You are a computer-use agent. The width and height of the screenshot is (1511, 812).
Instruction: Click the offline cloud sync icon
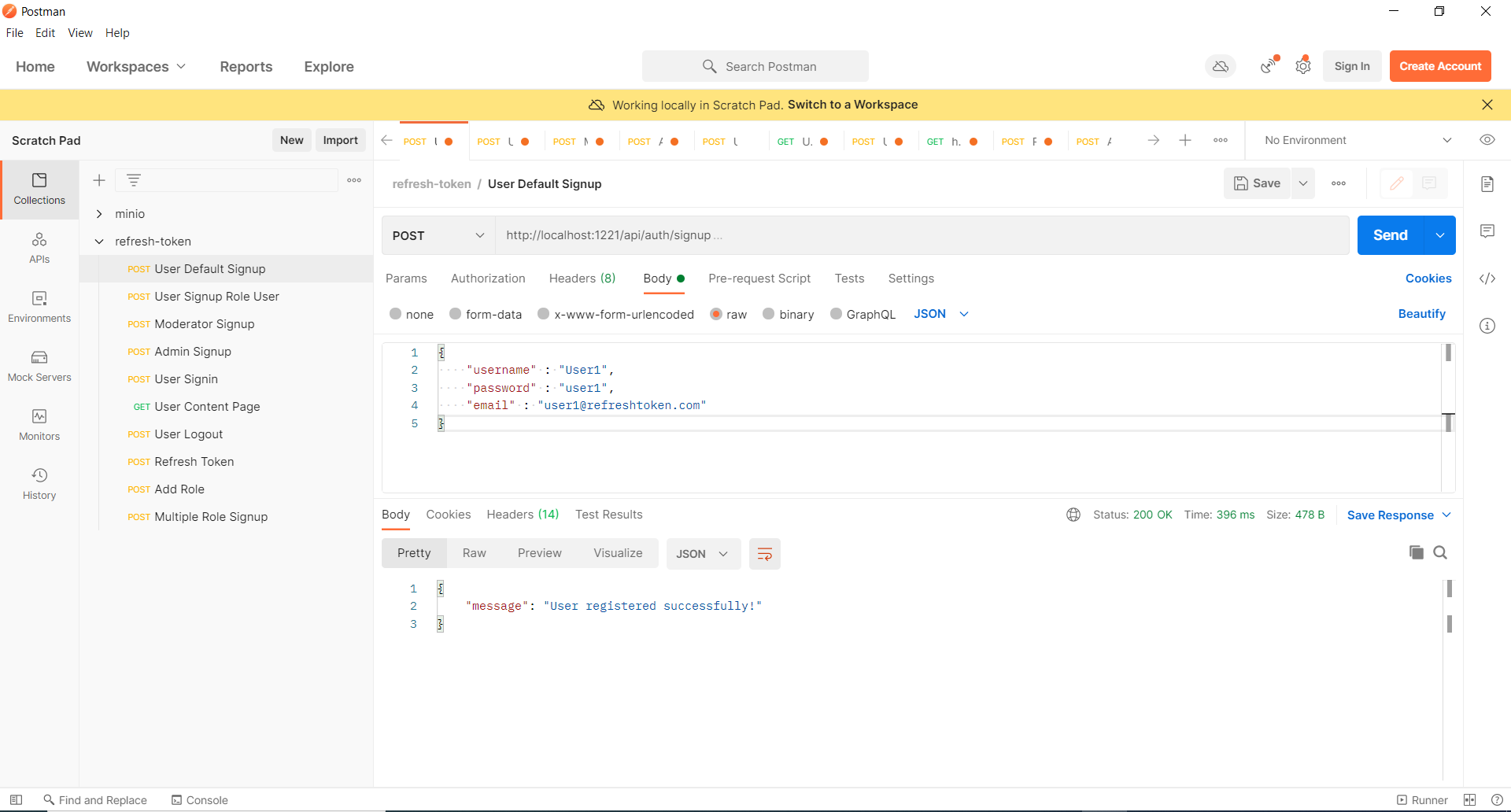[x=1221, y=67]
